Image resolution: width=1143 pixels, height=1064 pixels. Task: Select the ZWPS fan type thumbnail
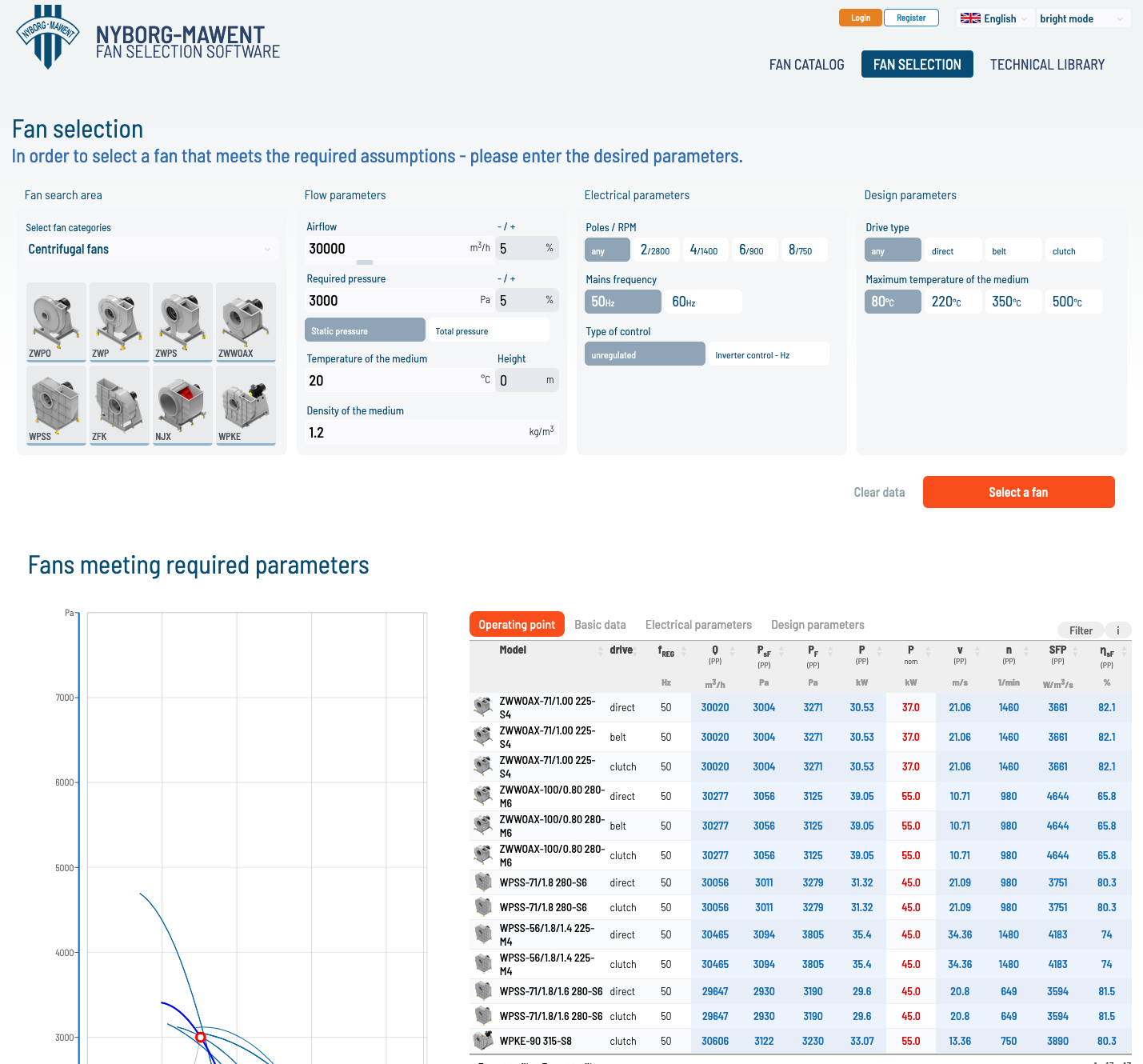[x=182, y=322]
